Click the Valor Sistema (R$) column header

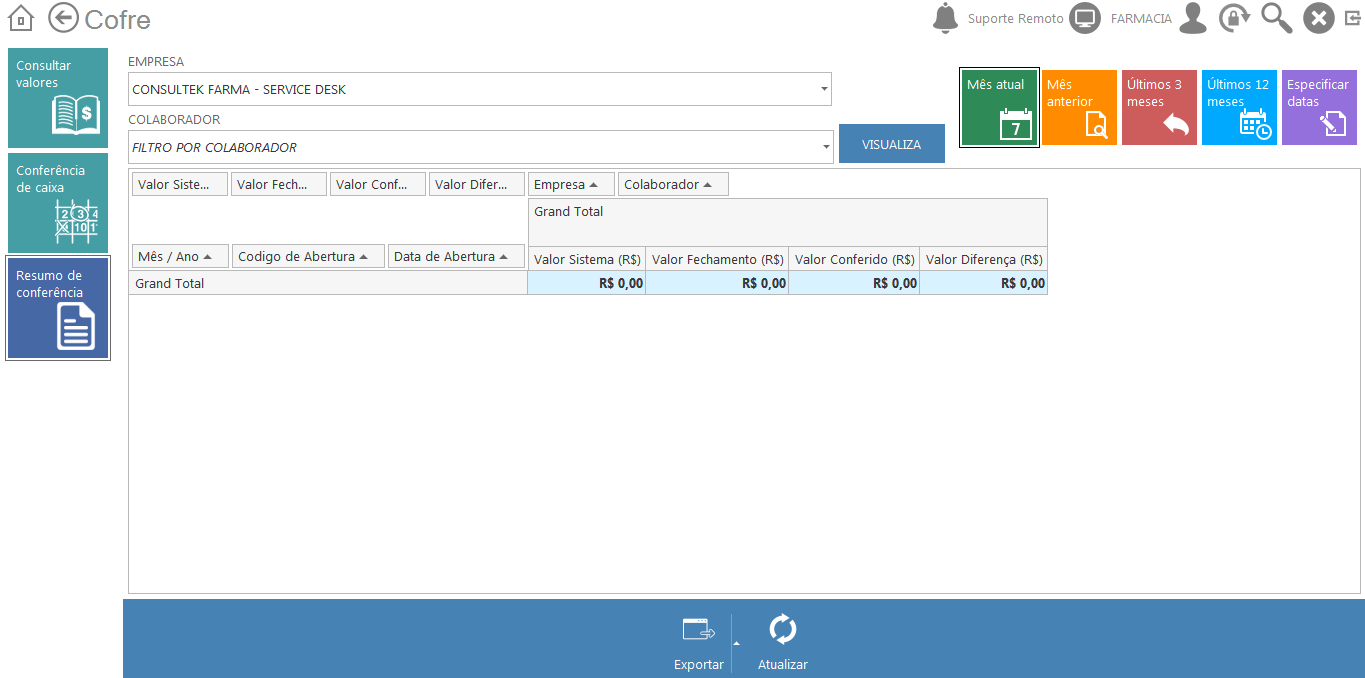[x=587, y=259]
